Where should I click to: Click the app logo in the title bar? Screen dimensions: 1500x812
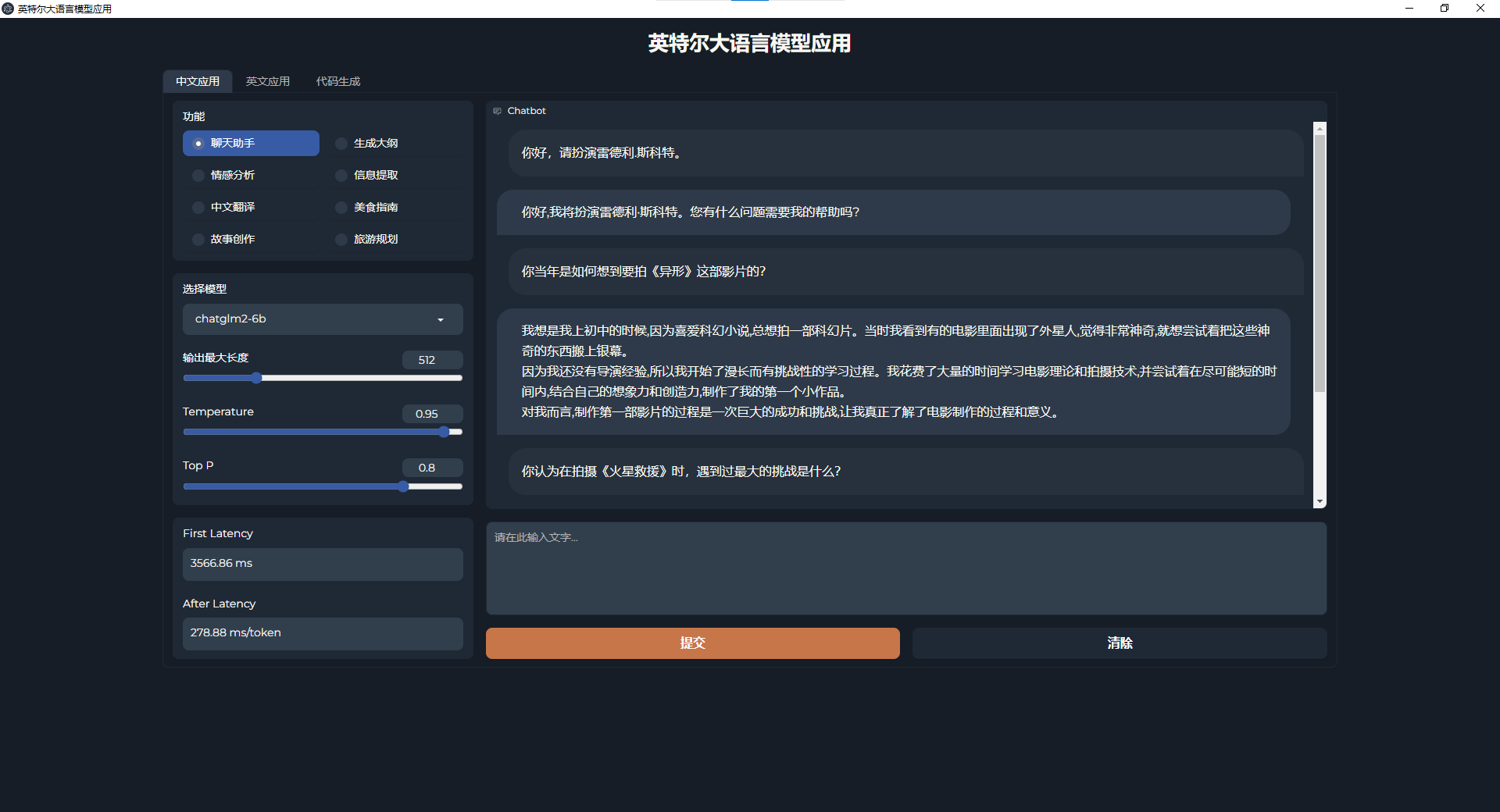pyautogui.click(x=9, y=9)
